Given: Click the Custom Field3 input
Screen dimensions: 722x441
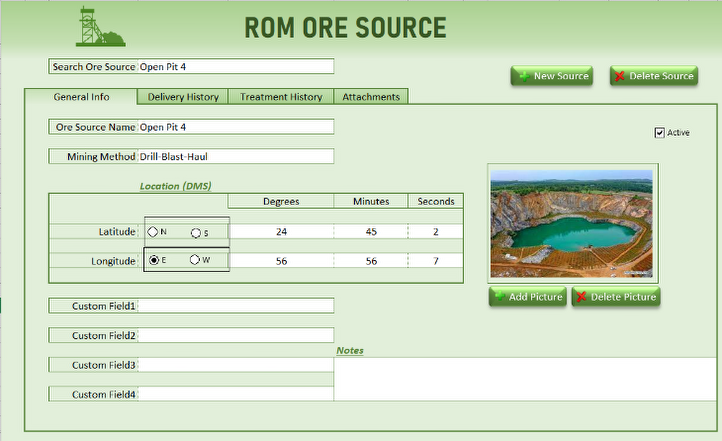Looking at the screenshot, I should tap(236, 365).
